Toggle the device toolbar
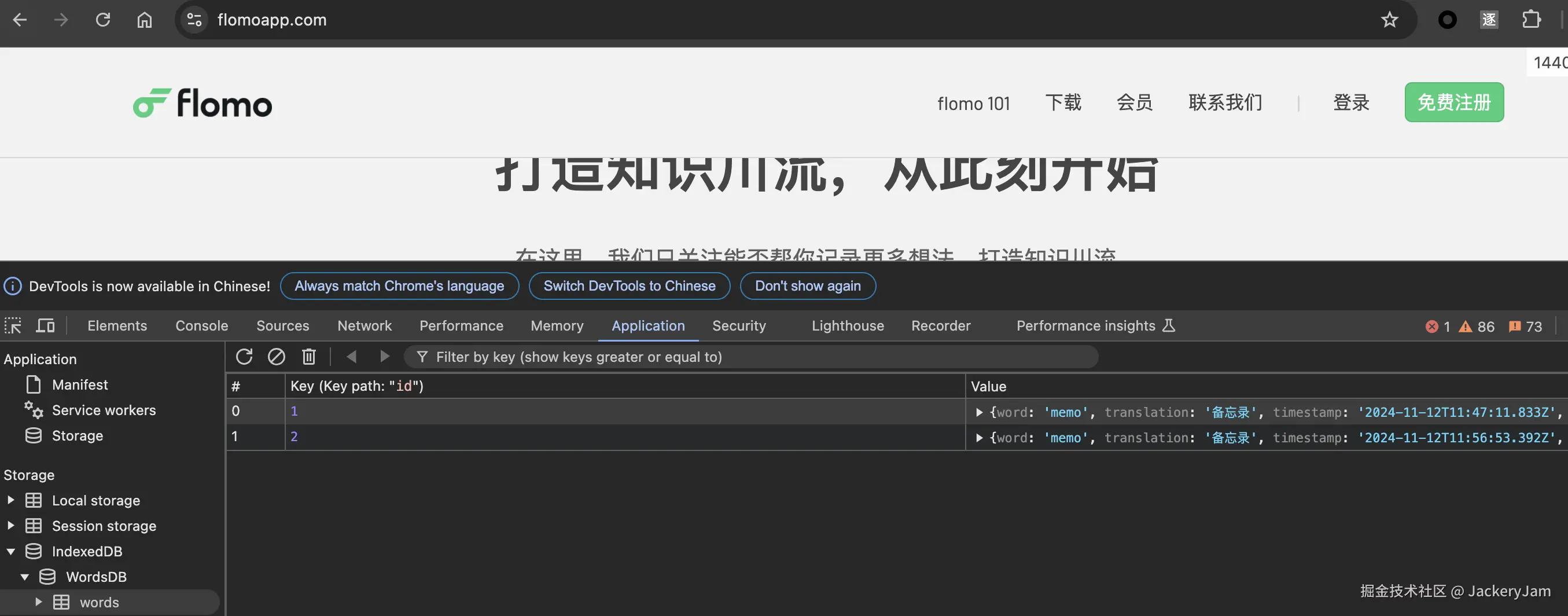 coord(45,326)
